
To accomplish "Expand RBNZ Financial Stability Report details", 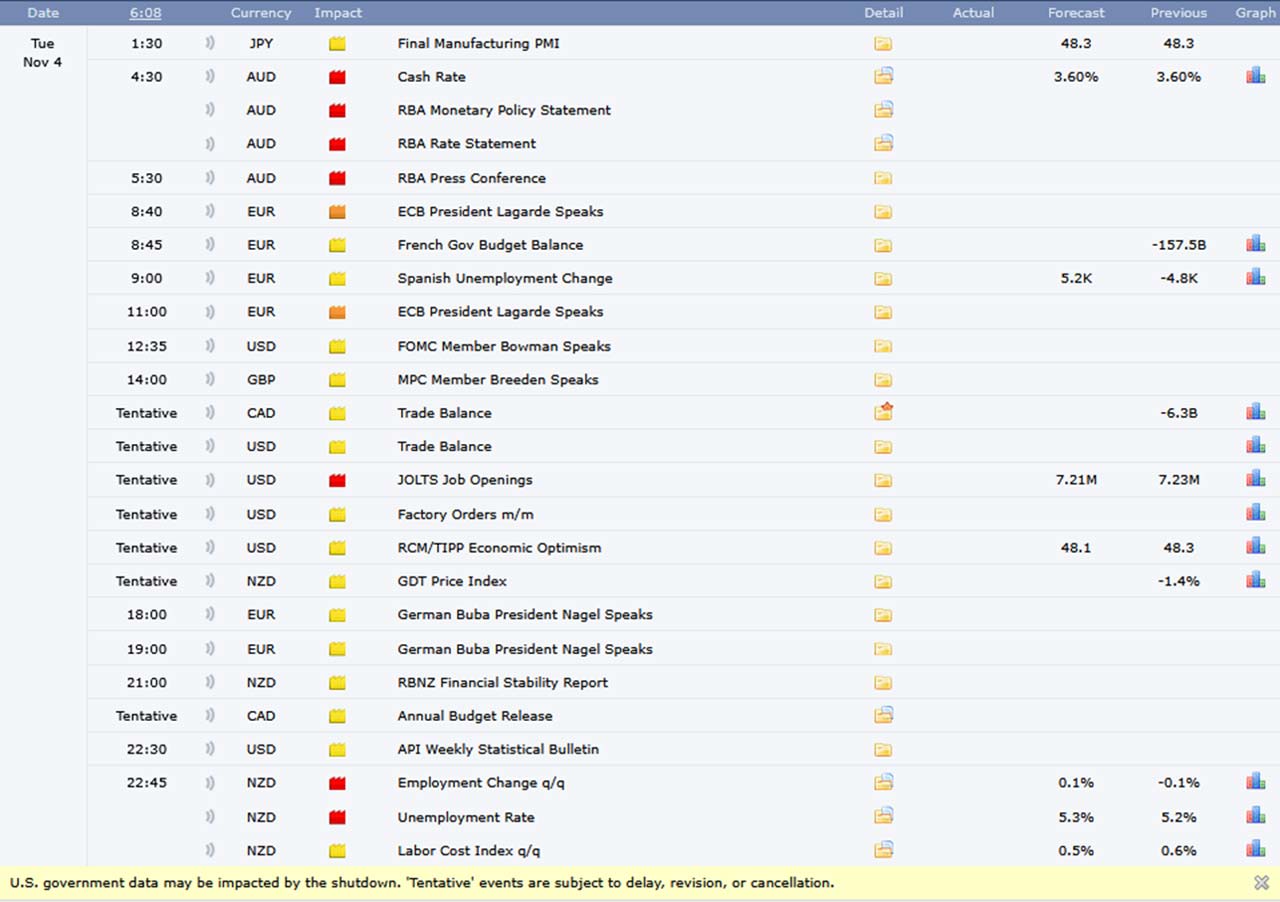I will point(883,682).
